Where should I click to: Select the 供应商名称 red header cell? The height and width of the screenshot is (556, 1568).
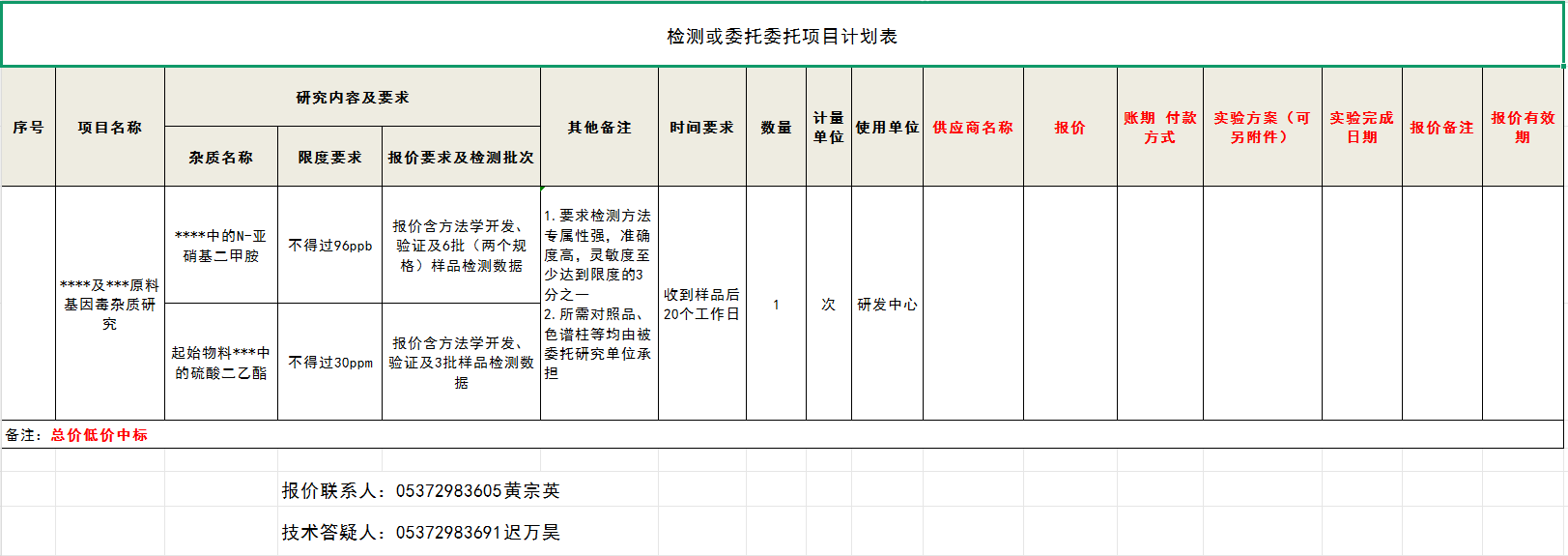972,128
